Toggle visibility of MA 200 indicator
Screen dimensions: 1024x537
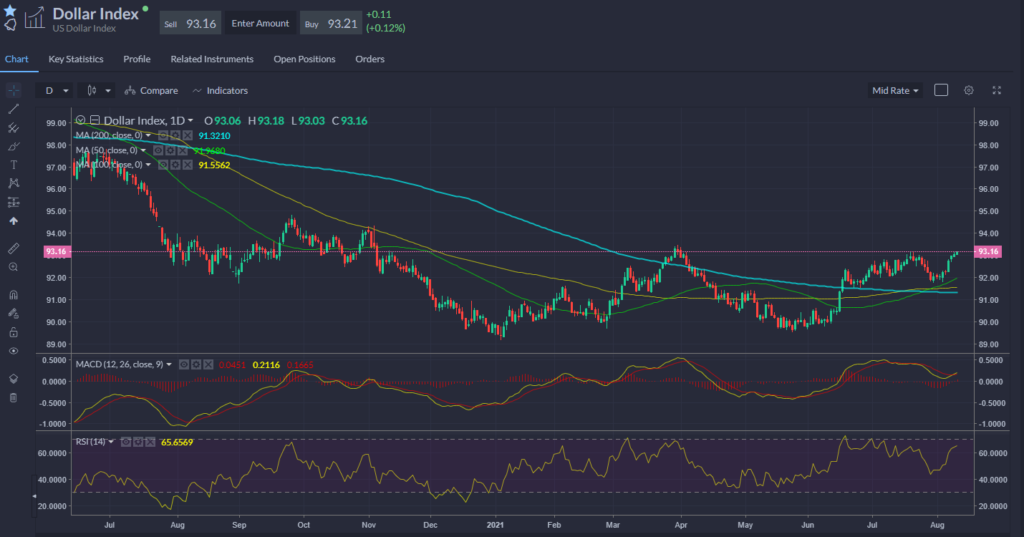163,135
